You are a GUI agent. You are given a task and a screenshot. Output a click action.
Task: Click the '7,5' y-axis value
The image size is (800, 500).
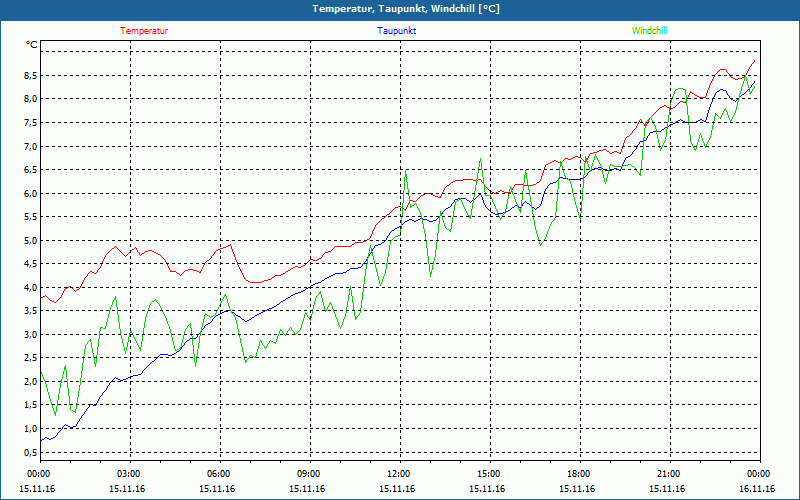(x=31, y=122)
